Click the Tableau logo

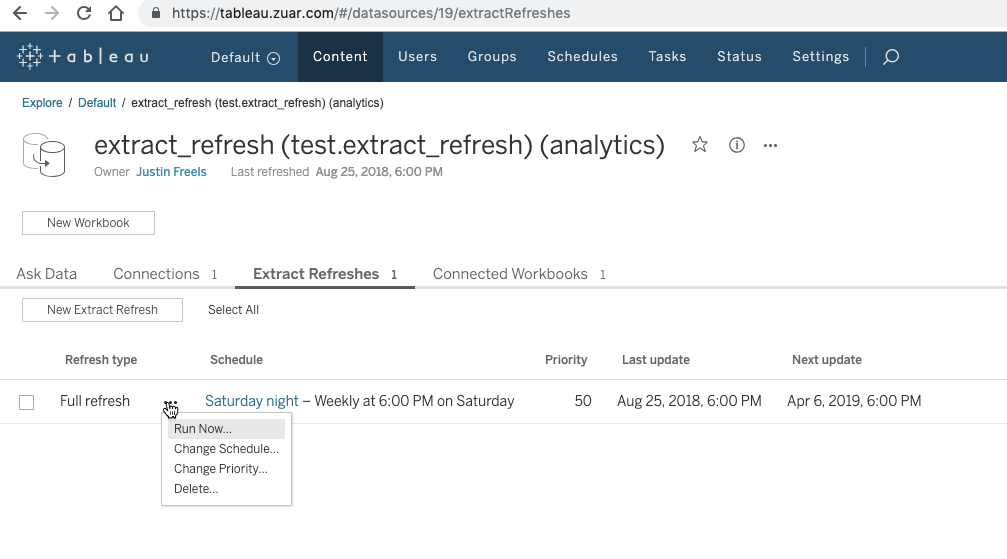tap(83, 57)
